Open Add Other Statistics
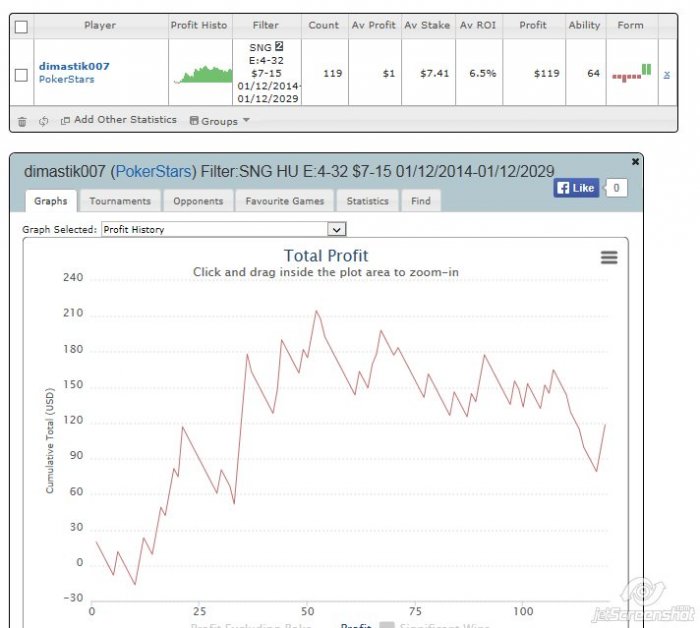The width and height of the screenshot is (700, 628). click(x=119, y=120)
